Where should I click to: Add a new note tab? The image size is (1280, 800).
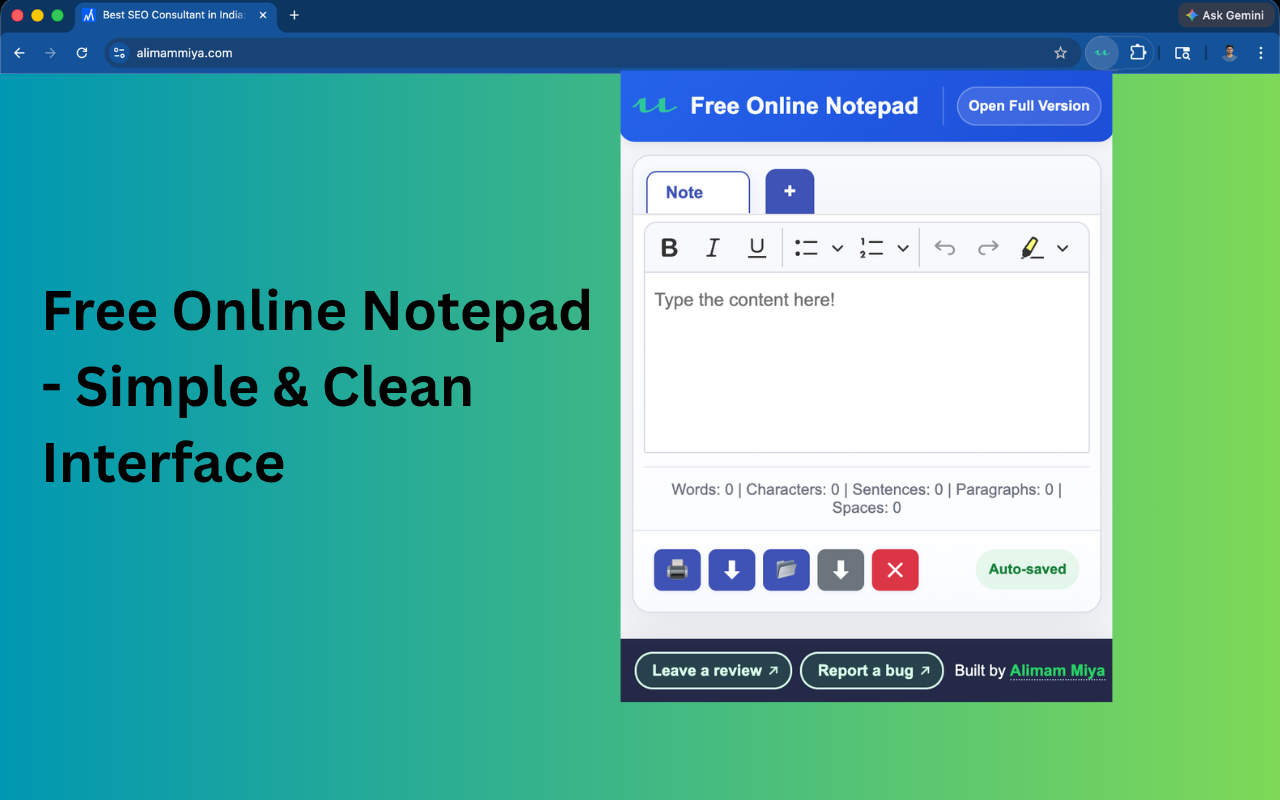pyautogui.click(x=790, y=191)
